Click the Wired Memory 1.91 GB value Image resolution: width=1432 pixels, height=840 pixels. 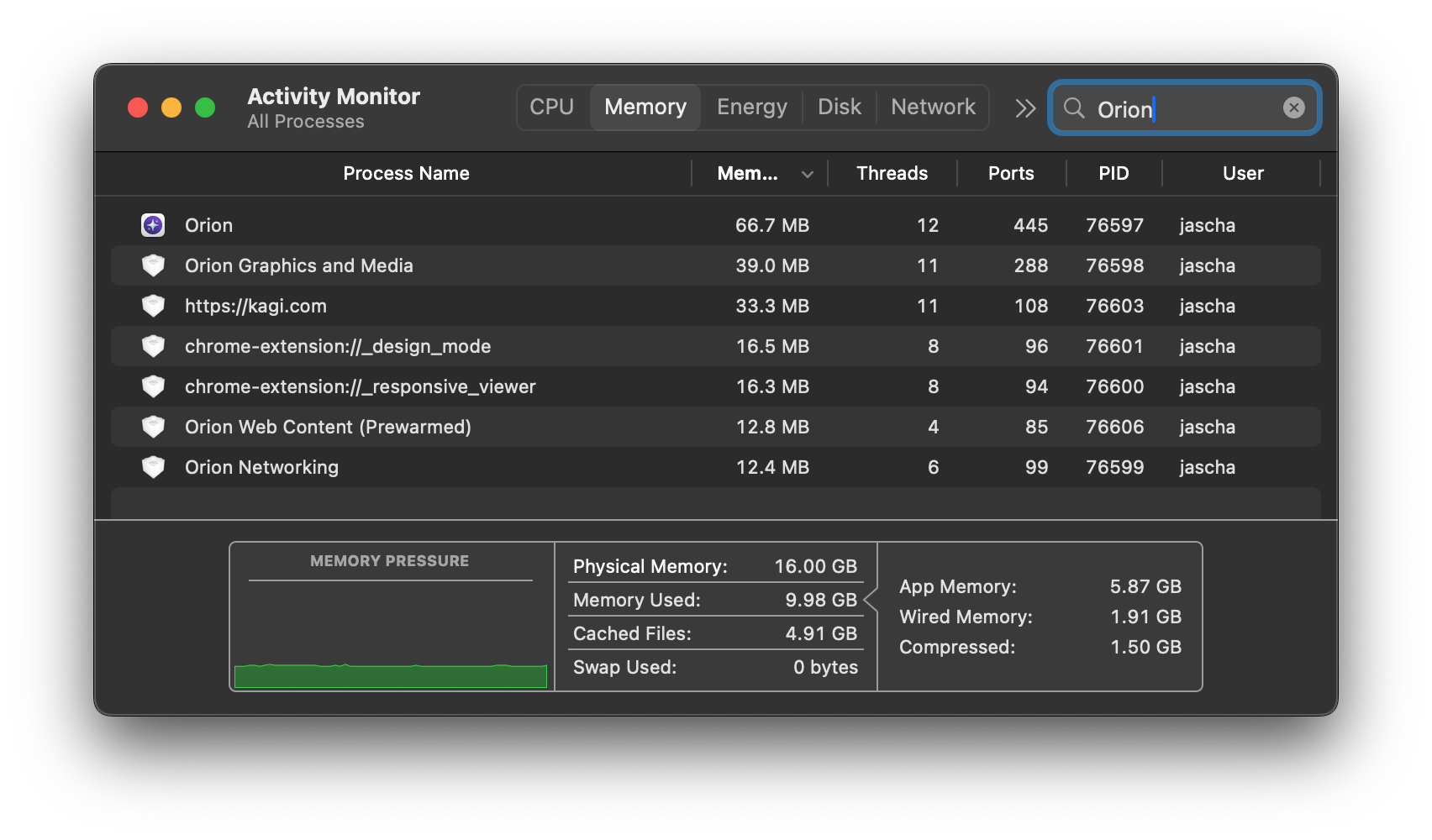[x=1145, y=617]
